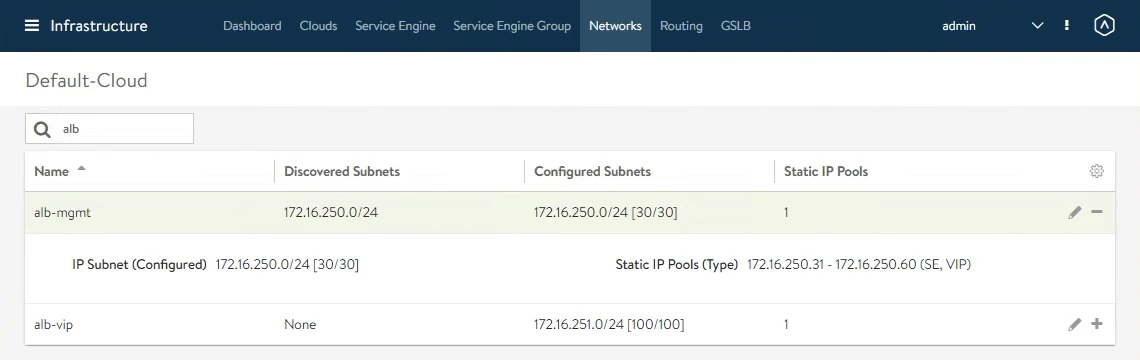Image resolution: width=1140 pixels, height=360 pixels.
Task: Open the Service Engine tab
Action: pos(396,25)
